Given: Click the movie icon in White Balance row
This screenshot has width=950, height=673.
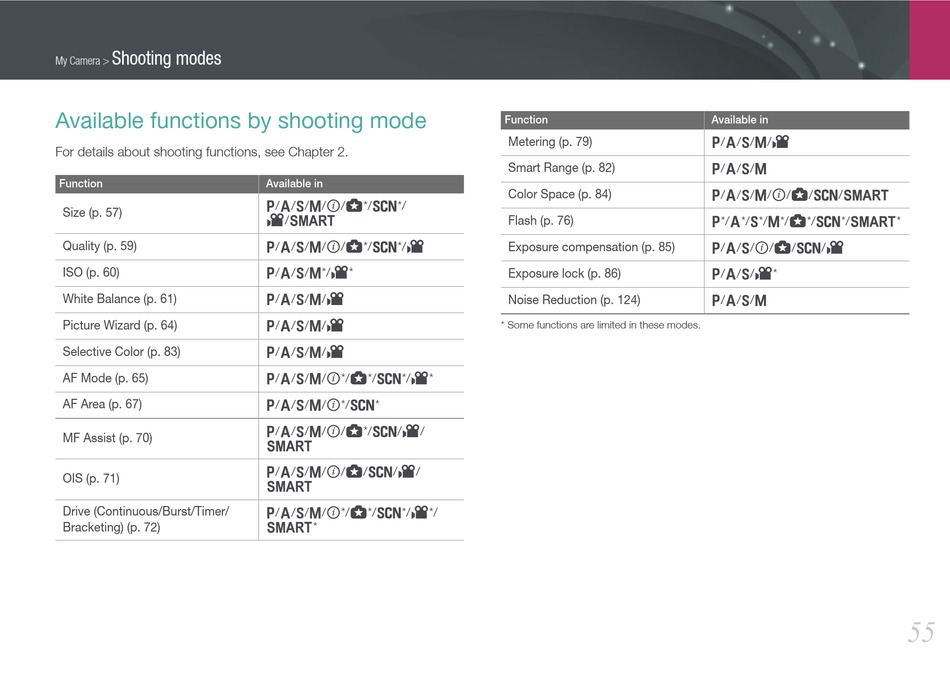Looking at the screenshot, I should click(x=335, y=299).
